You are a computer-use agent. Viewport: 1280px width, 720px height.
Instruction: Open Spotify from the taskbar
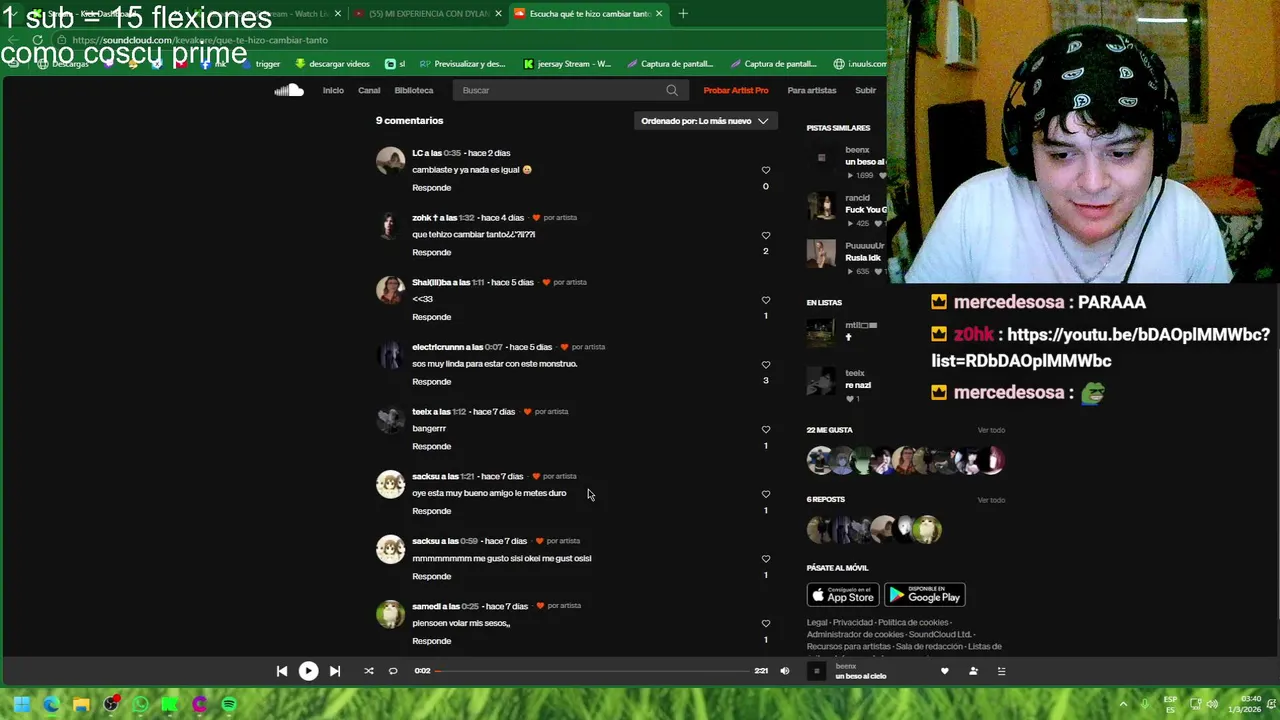tap(229, 704)
